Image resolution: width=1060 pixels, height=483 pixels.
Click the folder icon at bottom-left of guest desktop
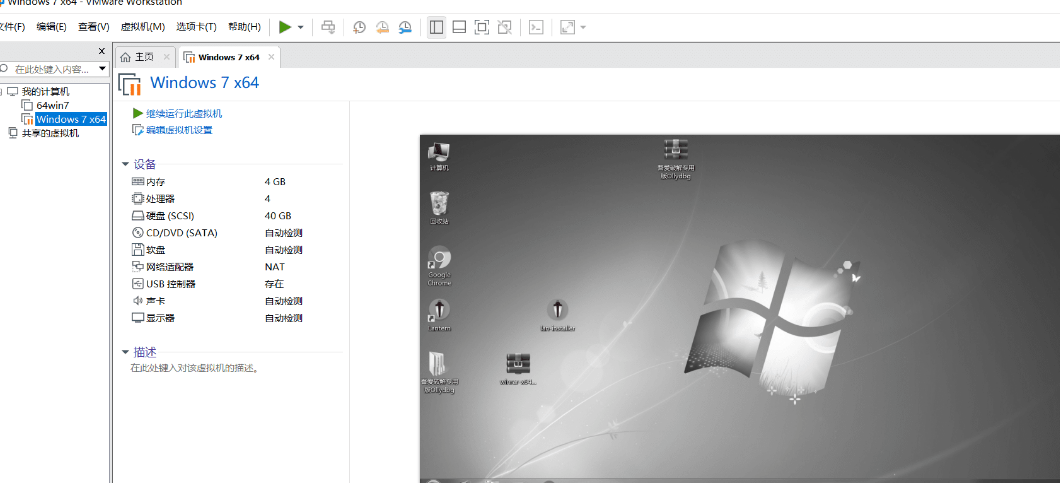click(438, 372)
